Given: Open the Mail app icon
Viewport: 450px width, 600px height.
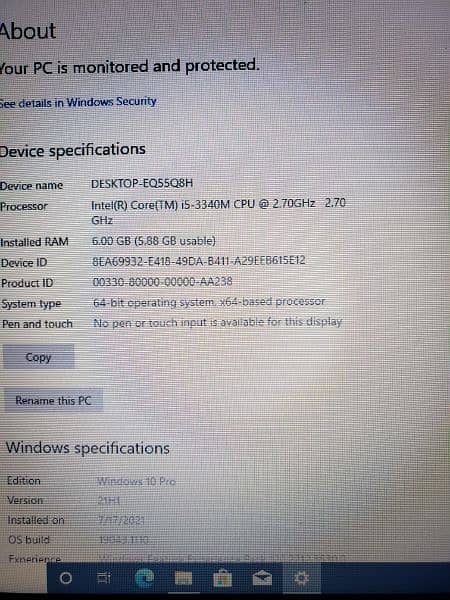Looking at the screenshot, I should tap(262, 578).
